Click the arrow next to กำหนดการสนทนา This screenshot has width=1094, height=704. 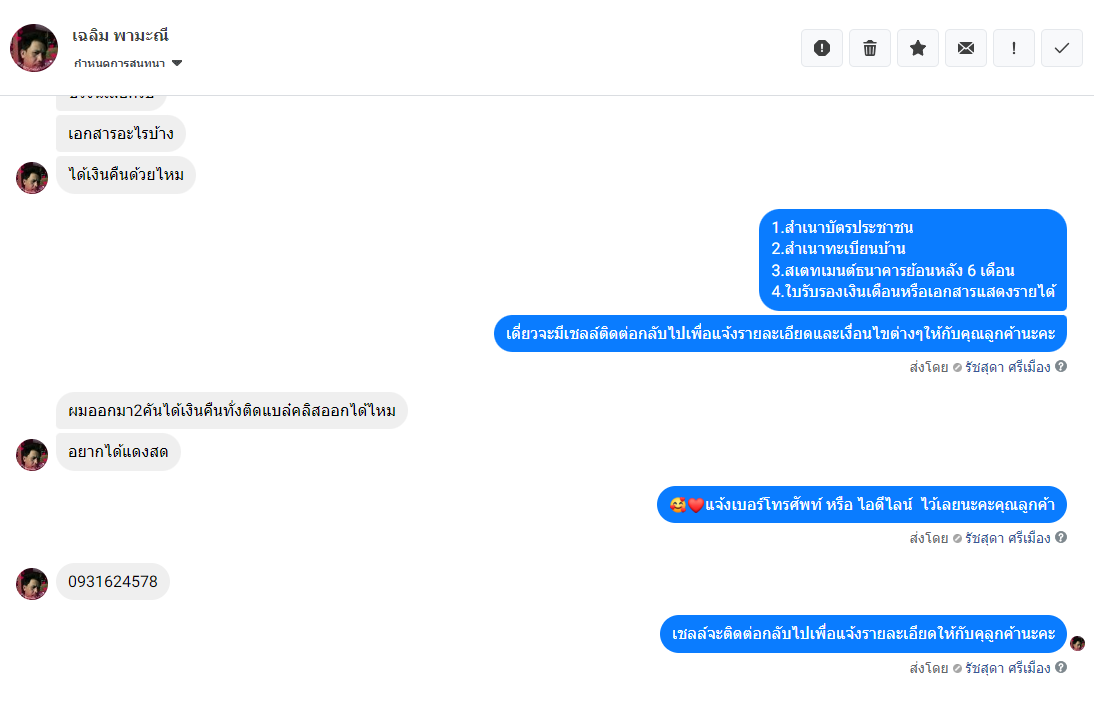pos(177,63)
